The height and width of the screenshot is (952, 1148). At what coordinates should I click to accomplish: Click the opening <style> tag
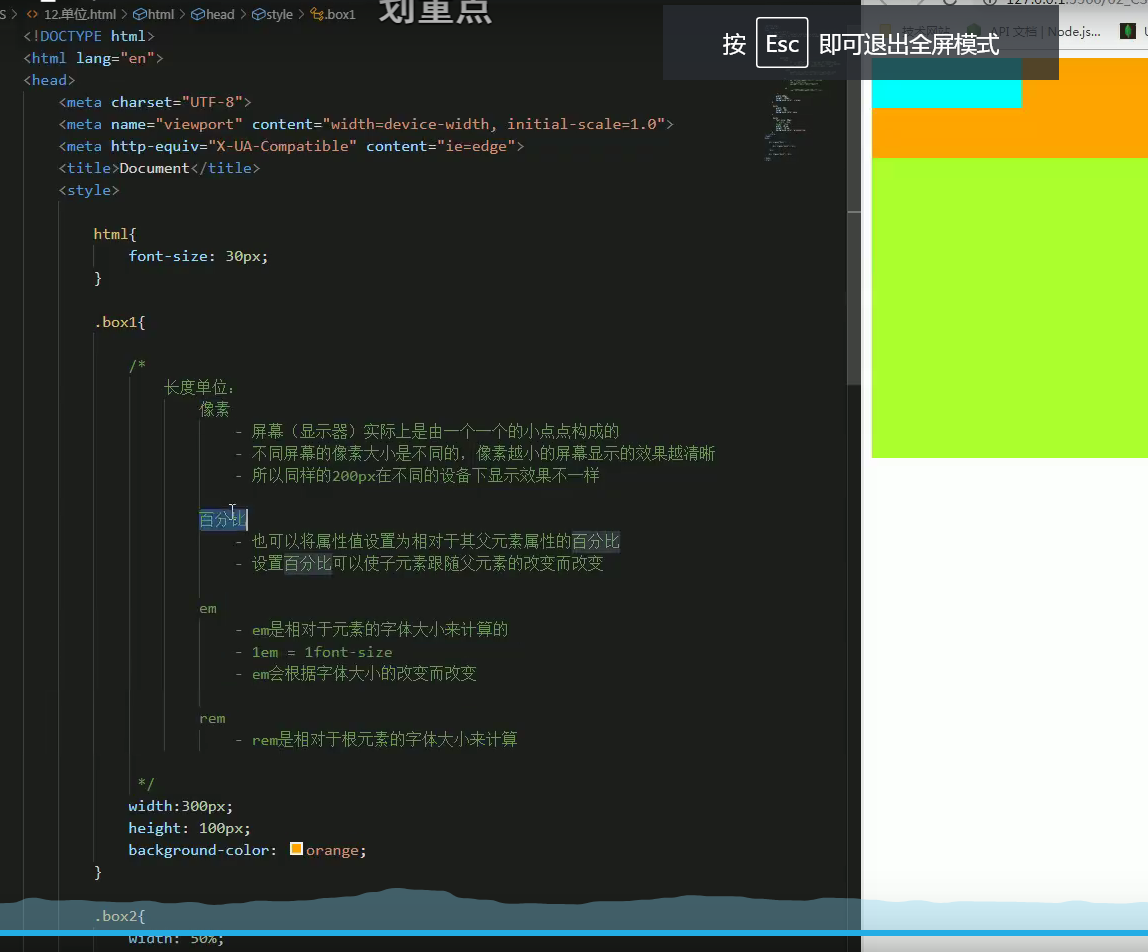click(89, 190)
